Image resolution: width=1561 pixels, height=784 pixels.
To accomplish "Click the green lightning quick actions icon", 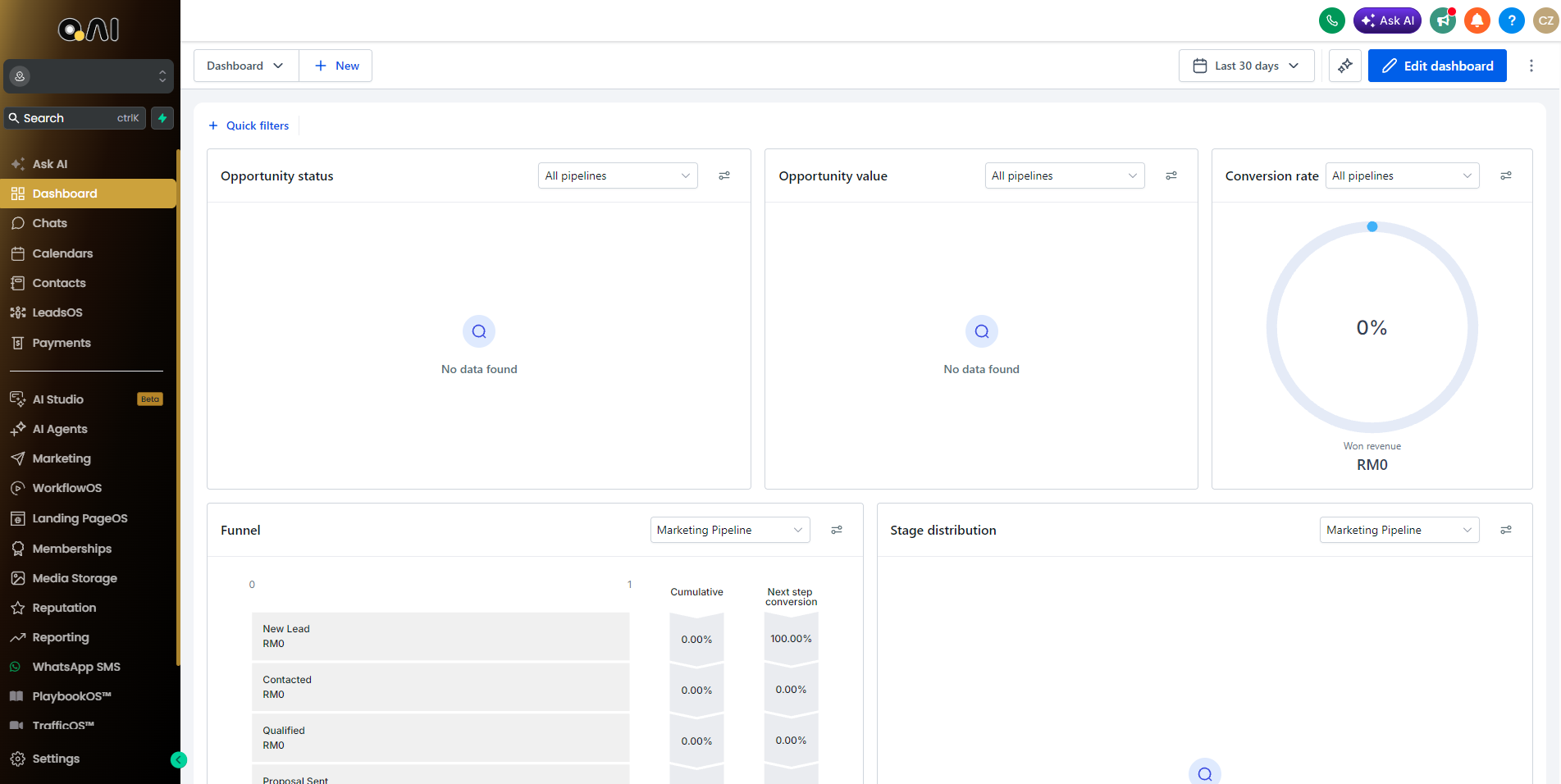I will pyautogui.click(x=162, y=118).
